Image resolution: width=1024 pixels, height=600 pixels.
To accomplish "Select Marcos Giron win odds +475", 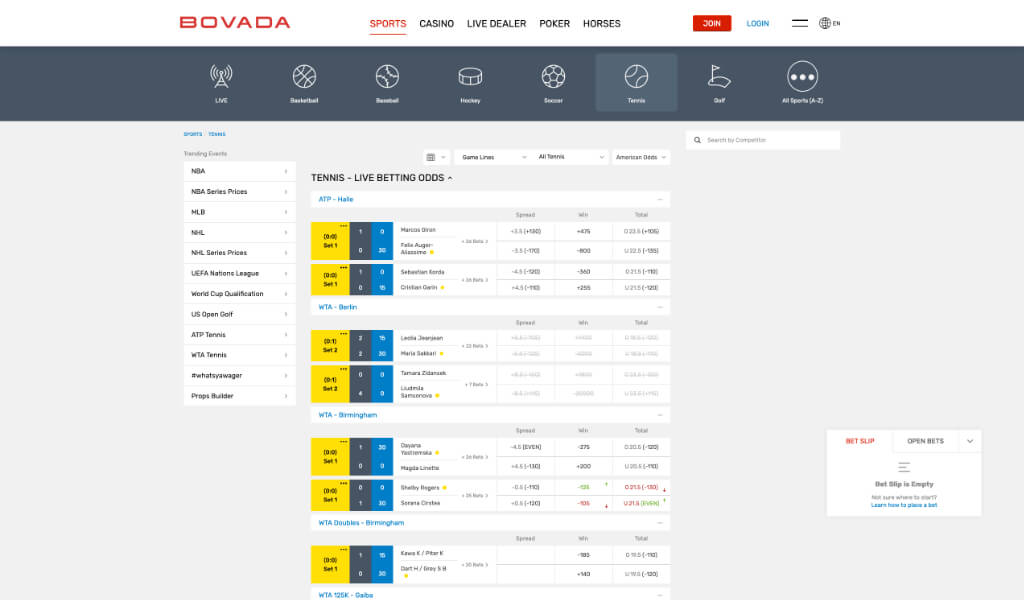I will [x=583, y=231].
